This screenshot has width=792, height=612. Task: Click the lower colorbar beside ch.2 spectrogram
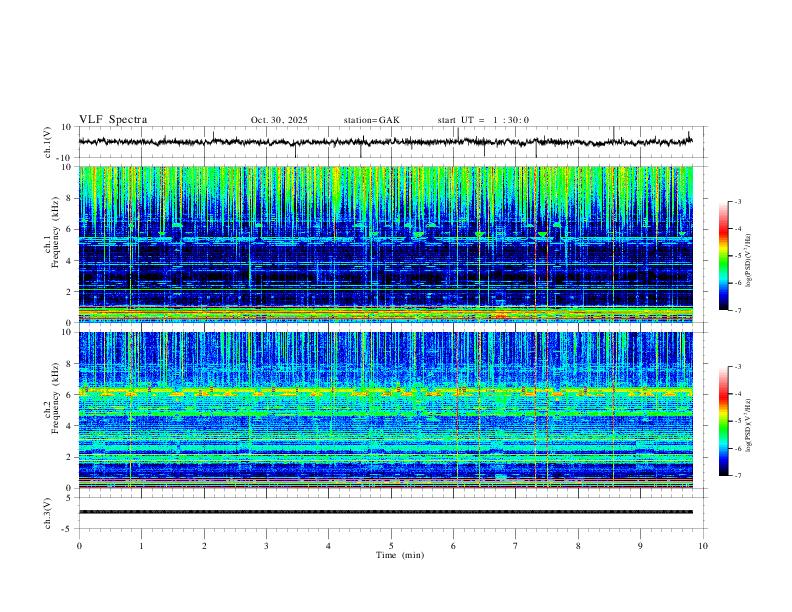[x=724, y=421]
